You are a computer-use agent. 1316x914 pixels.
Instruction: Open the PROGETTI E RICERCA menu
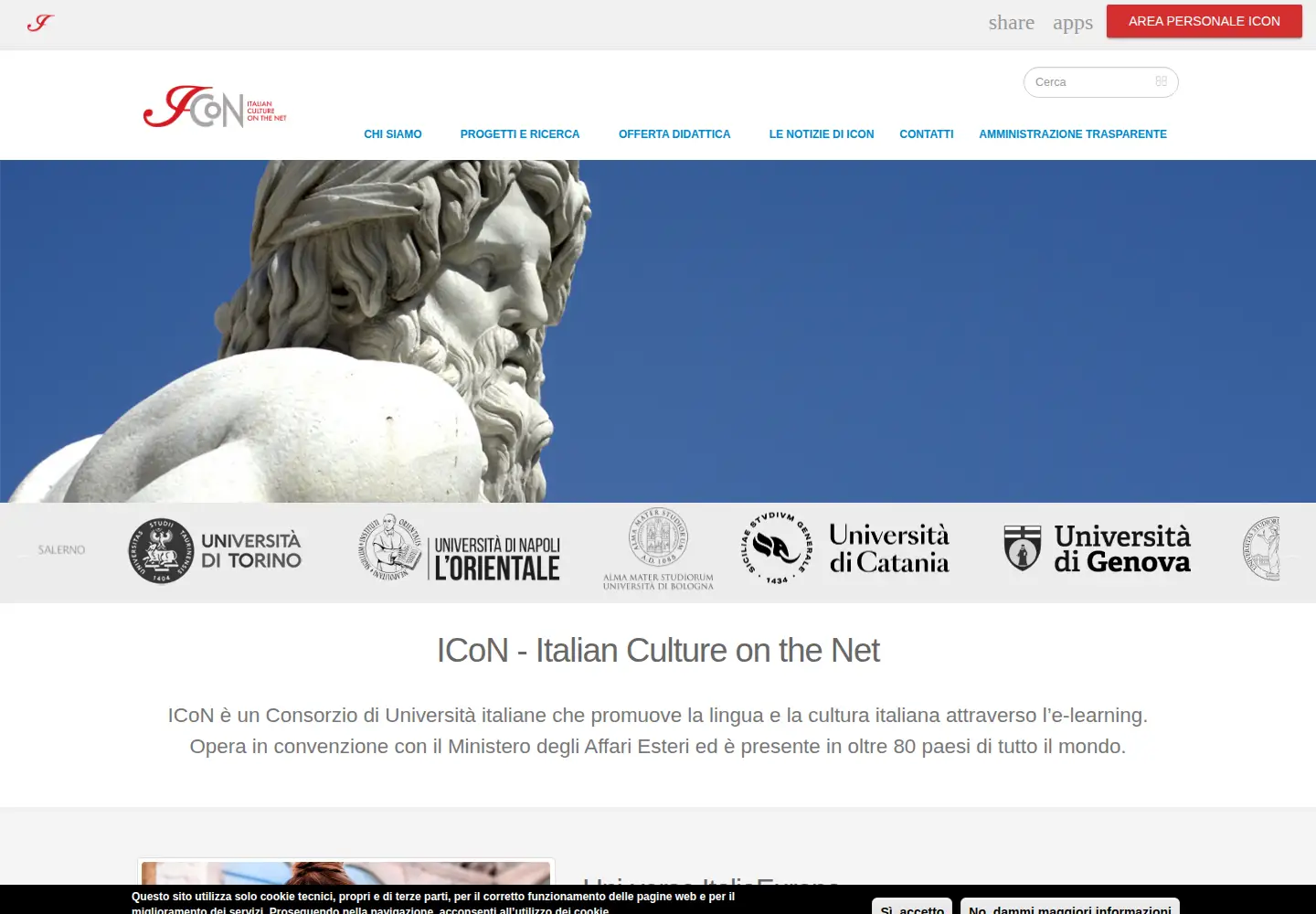(x=520, y=134)
